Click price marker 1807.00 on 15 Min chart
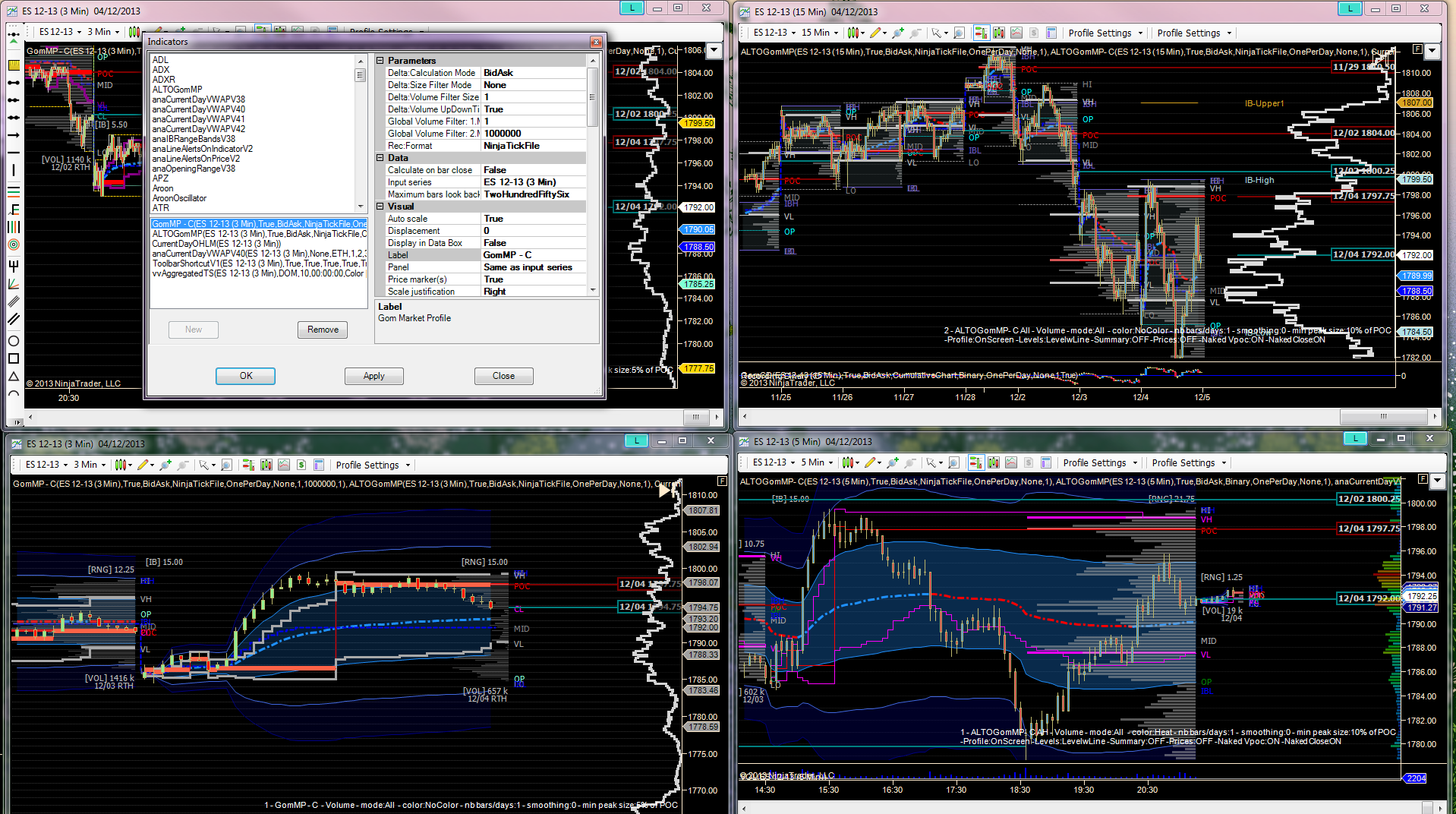This screenshot has width=1456, height=814. (x=1417, y=103)
